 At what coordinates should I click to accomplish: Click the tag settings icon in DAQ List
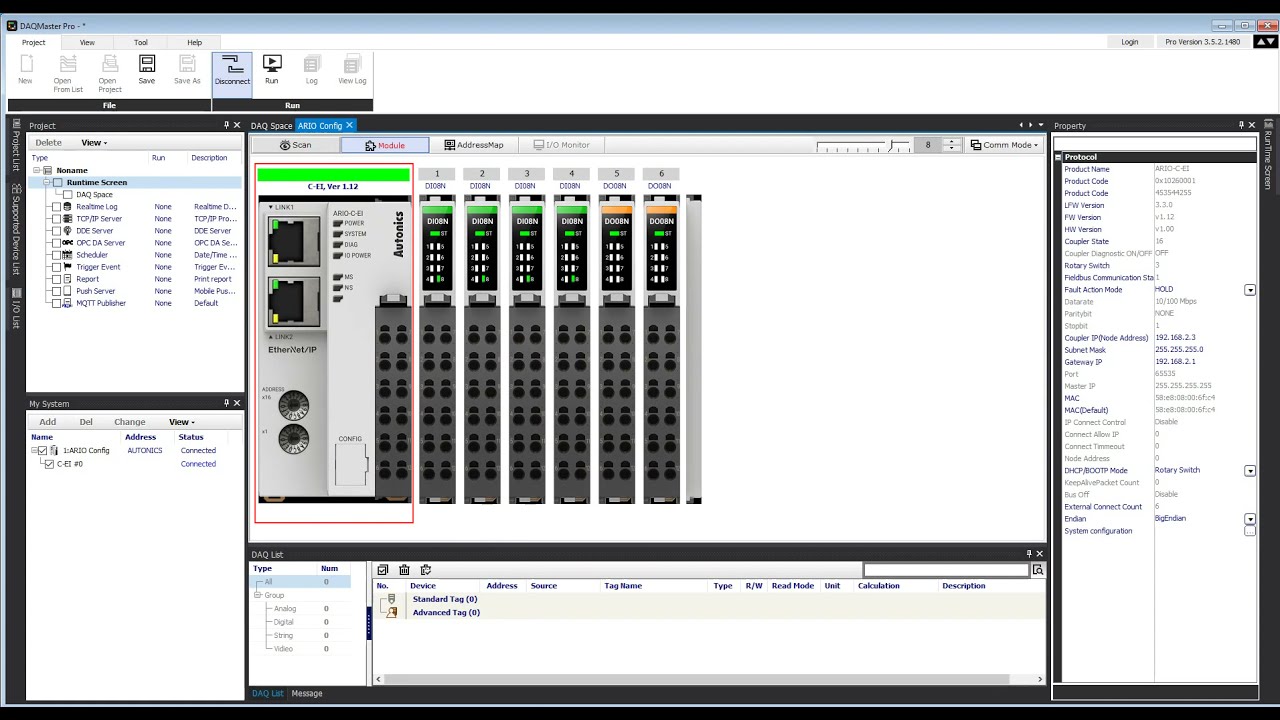click(x=426, y=570)
